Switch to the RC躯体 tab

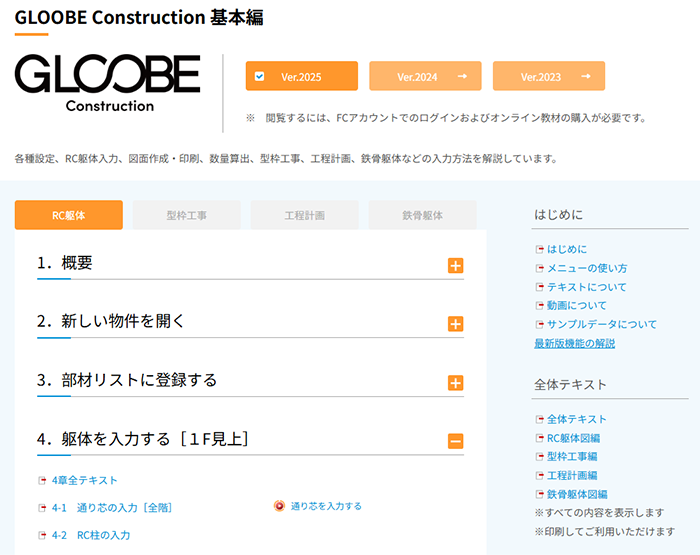coord(69,215)
